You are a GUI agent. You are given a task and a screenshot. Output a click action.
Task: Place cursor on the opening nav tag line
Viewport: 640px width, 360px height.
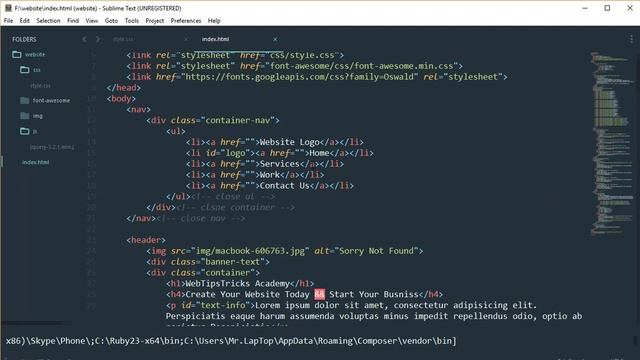[138, 109]
